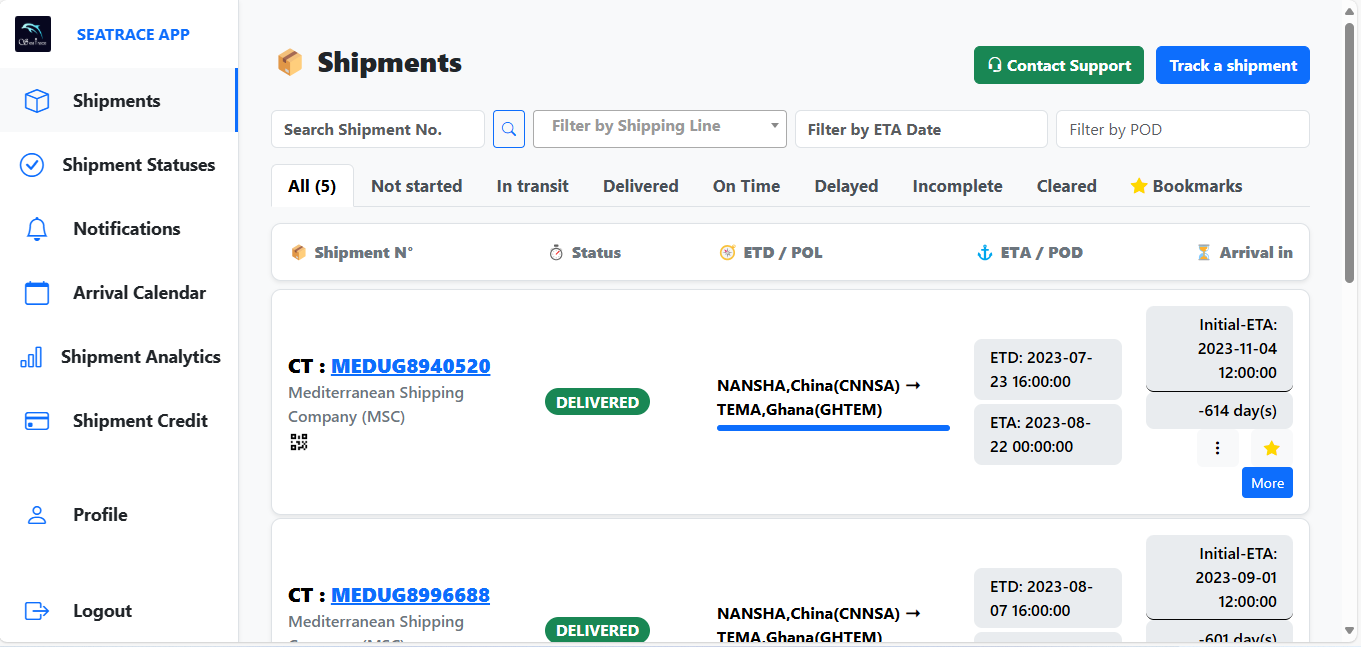Click the Shipment Credit card icon
This screenshot has width=1361, height=647.
37,421
